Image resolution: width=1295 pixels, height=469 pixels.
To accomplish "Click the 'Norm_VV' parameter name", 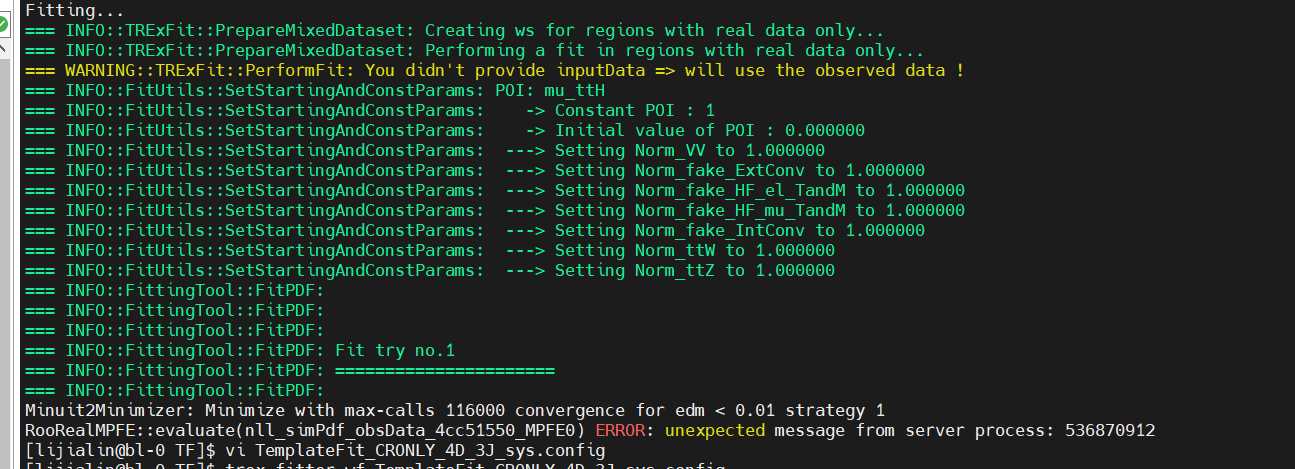I will pyautogui.click(x=669, y=150).
